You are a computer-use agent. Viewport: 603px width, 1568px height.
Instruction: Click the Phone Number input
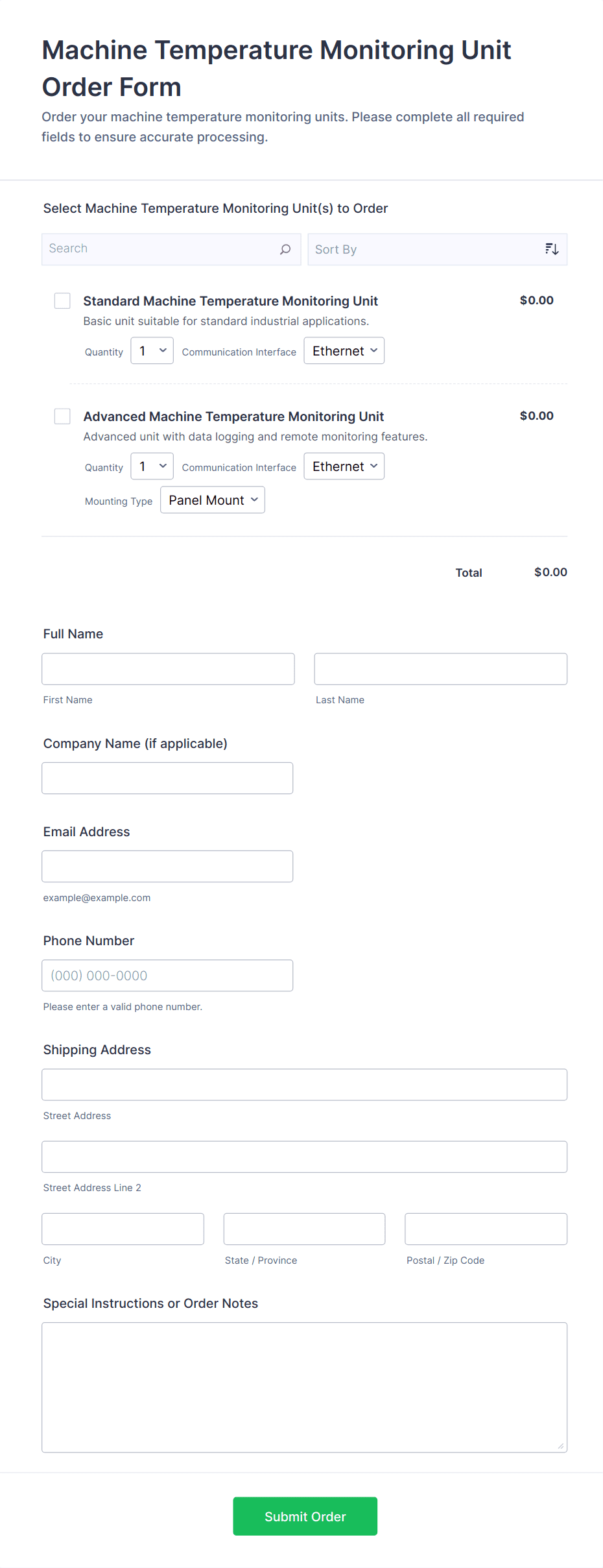pos(167,975)
